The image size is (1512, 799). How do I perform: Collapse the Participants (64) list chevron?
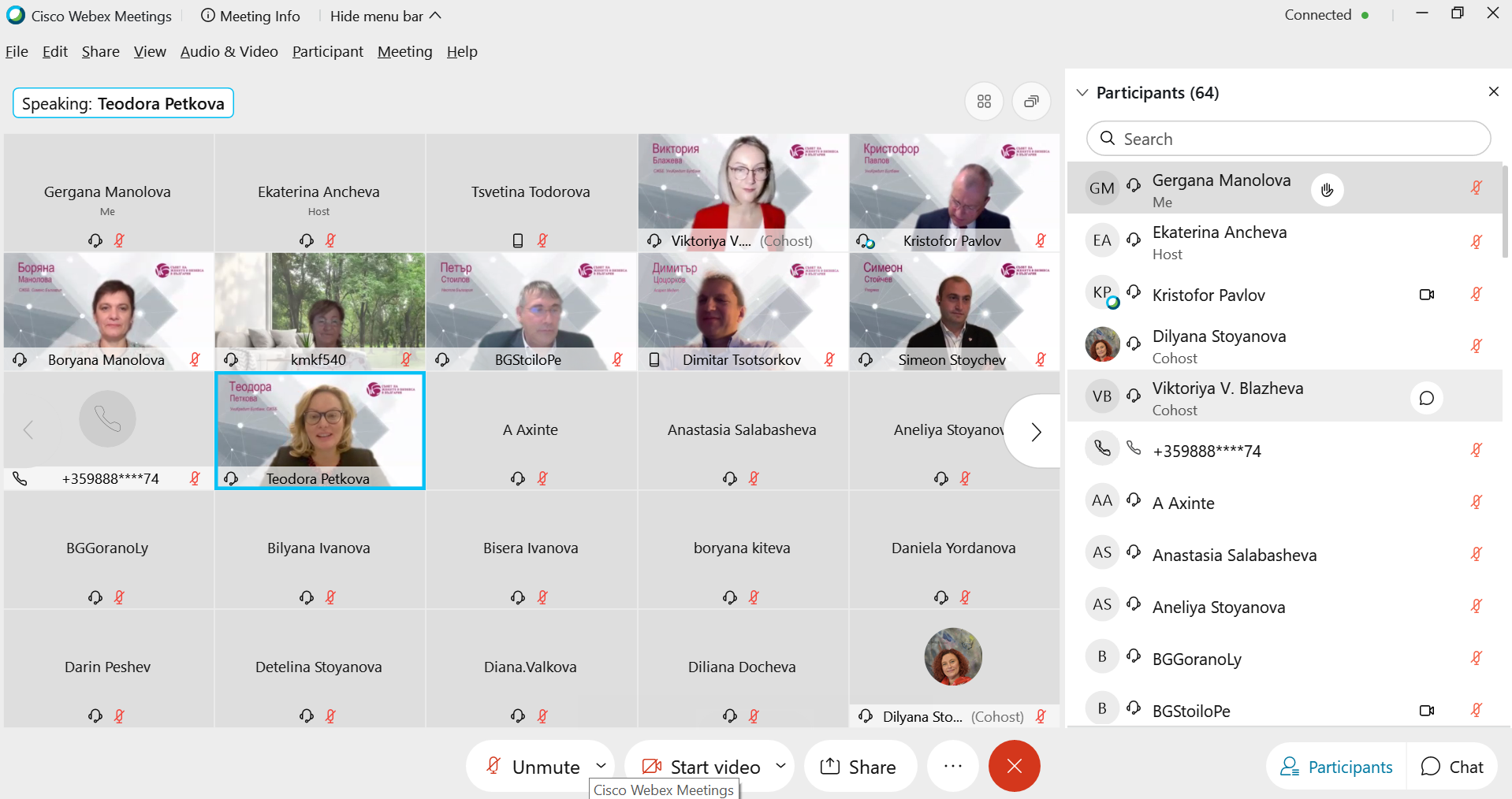coord(1083,93)
